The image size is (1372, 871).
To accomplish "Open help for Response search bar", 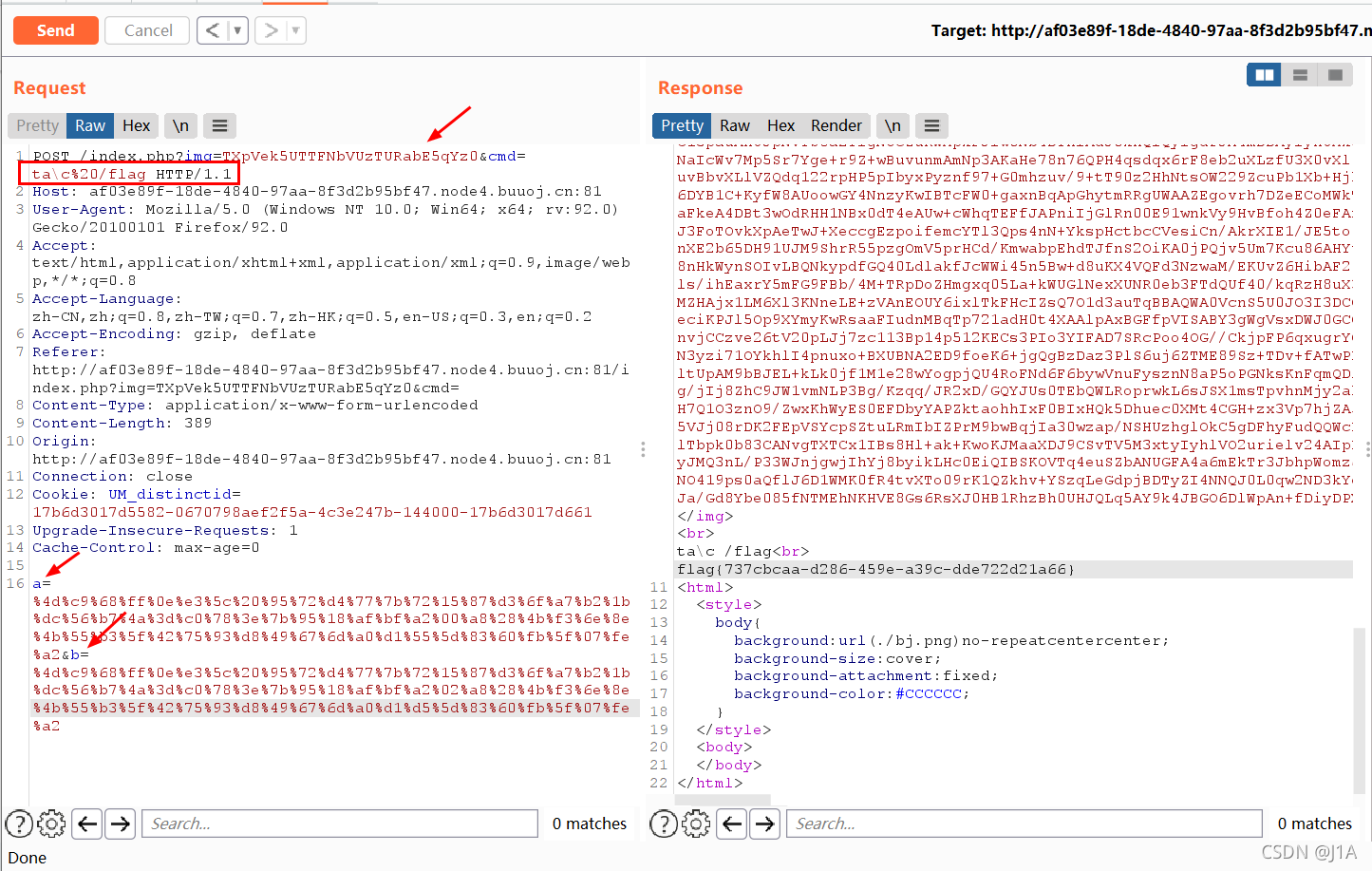I will (x=664, y=824).
